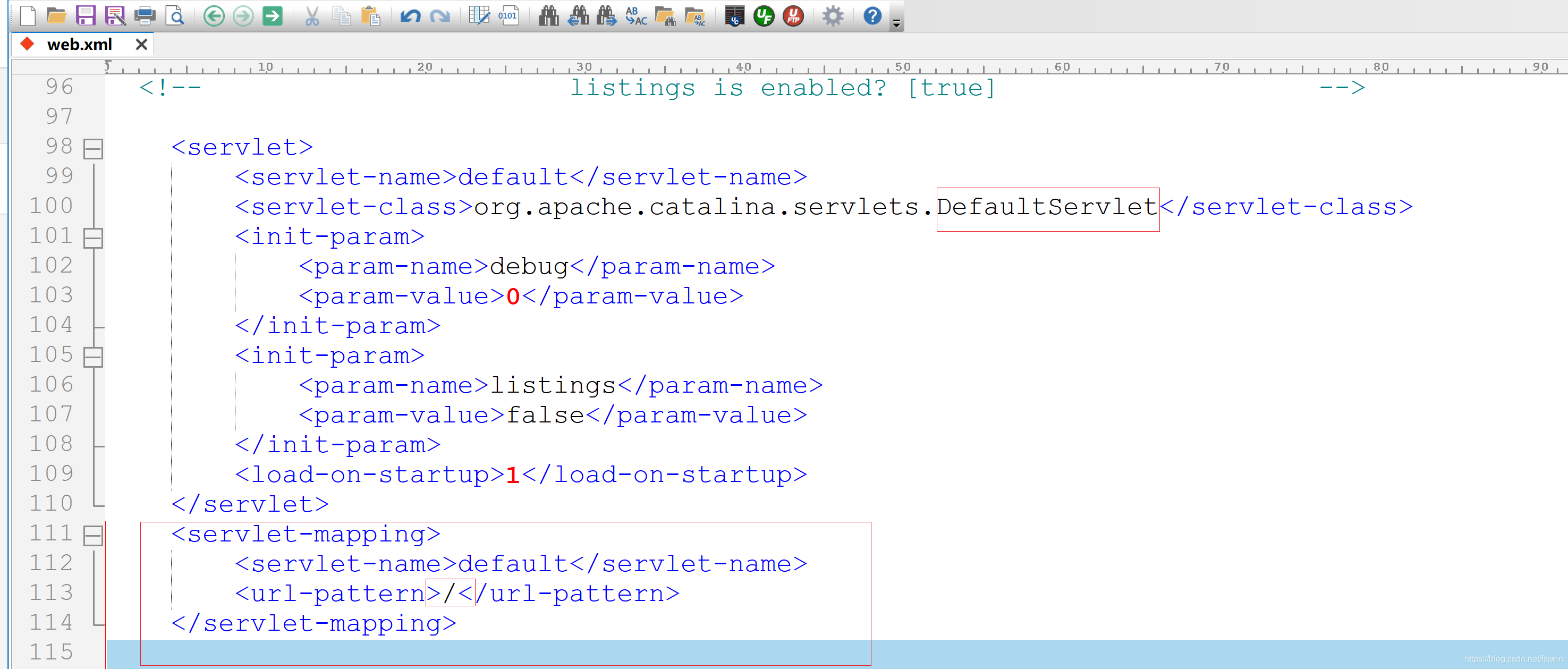Click the comment closing '-->' on line 96
Screen dimensions: 1568x669
click(x=1342, y=88)
